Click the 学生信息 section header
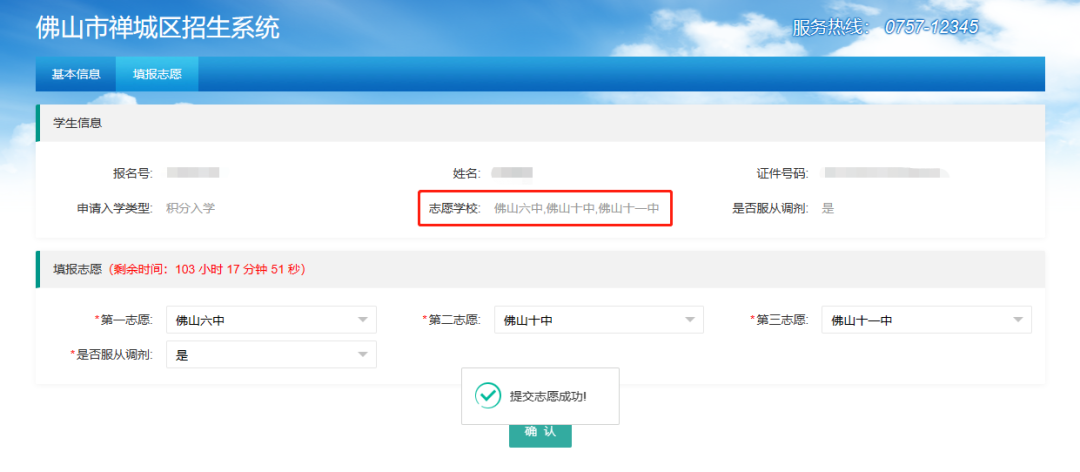Viewport: 1080px width, 472px height. (77, 123)
